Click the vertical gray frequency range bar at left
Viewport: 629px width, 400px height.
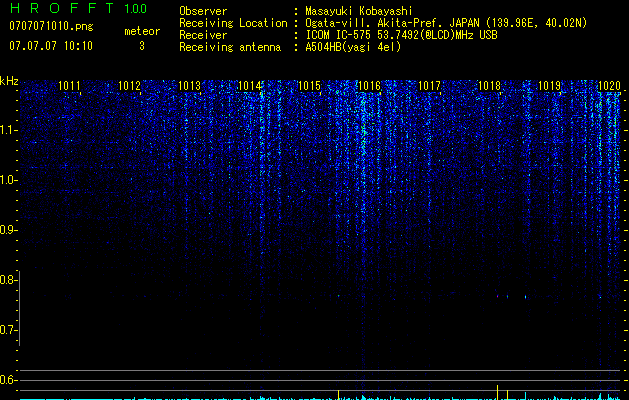tap(19, 308)
